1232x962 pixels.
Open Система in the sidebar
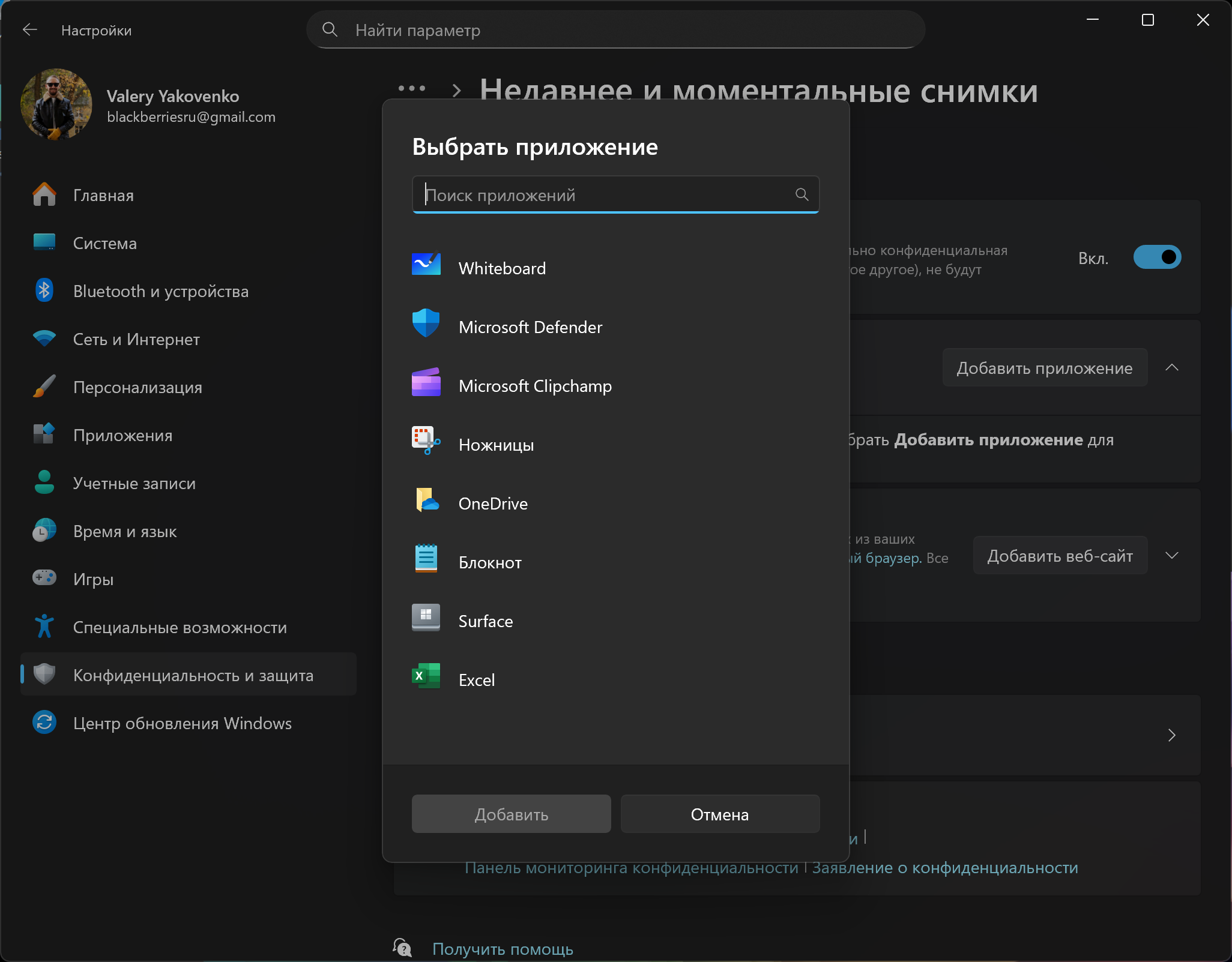105,244
